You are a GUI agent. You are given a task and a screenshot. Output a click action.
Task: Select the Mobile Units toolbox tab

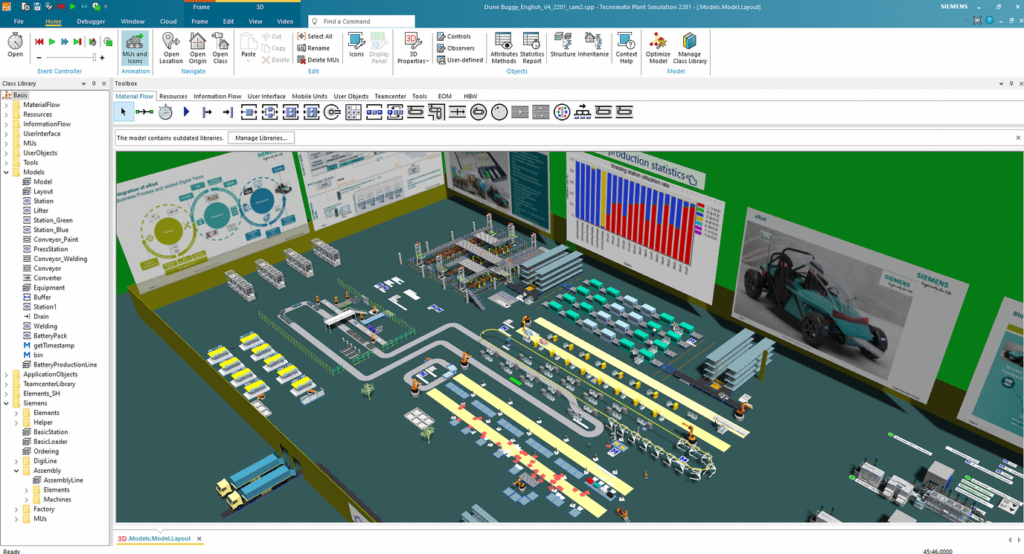click(310, 96)
